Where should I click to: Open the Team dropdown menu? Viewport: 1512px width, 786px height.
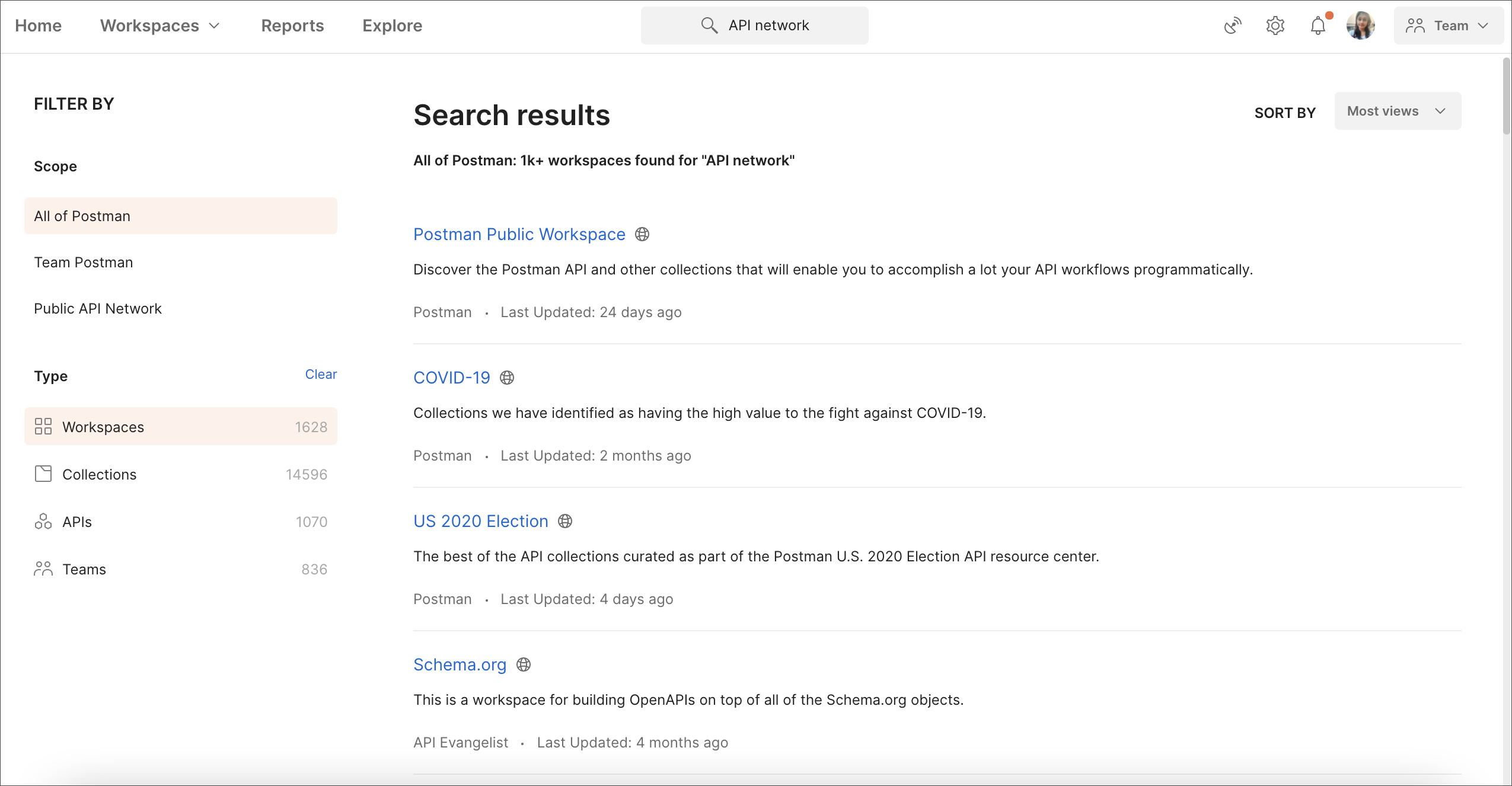tap(1449, 25)
